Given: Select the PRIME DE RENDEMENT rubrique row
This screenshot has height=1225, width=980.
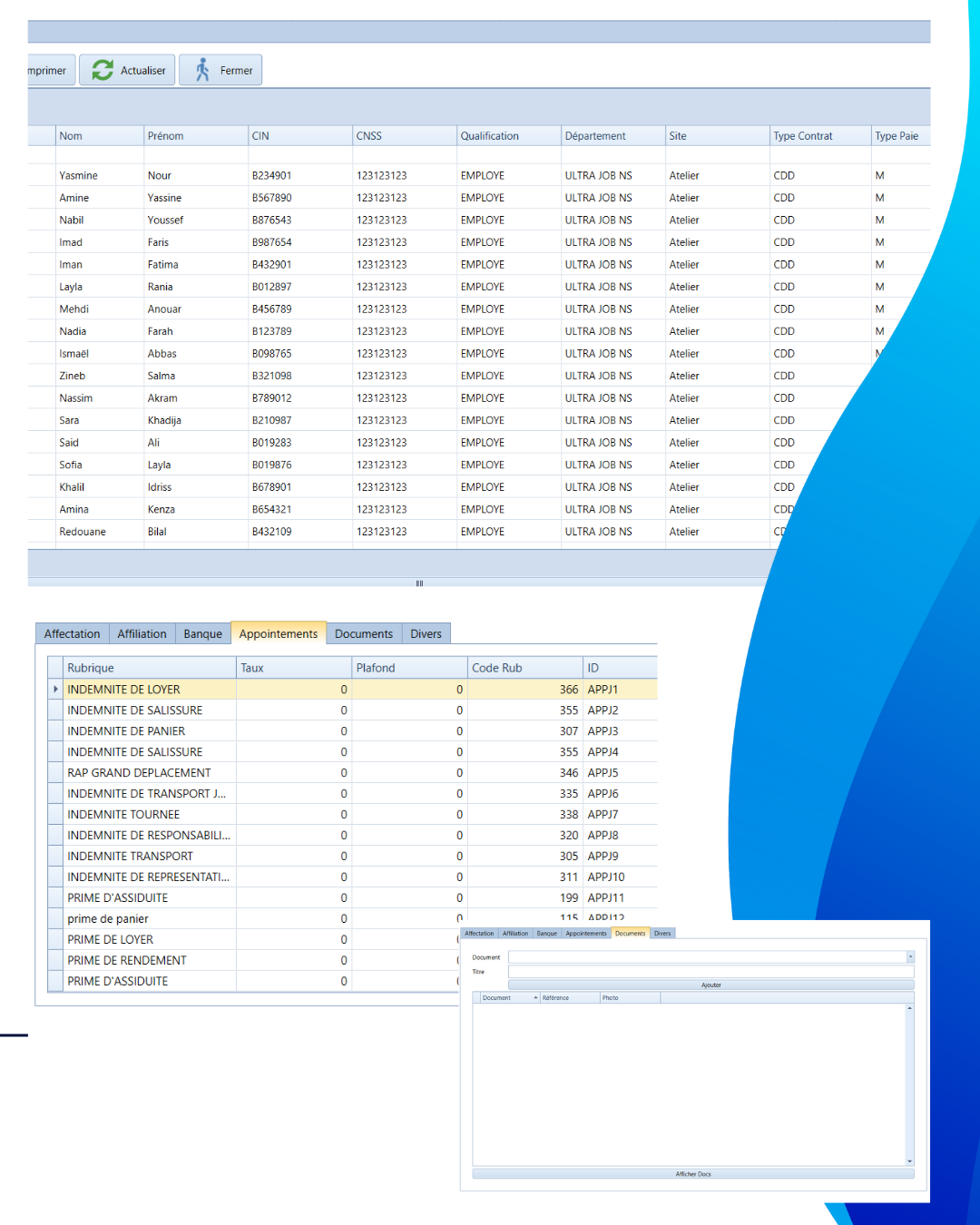Looking at the screenshot, I should coord(127,960).
